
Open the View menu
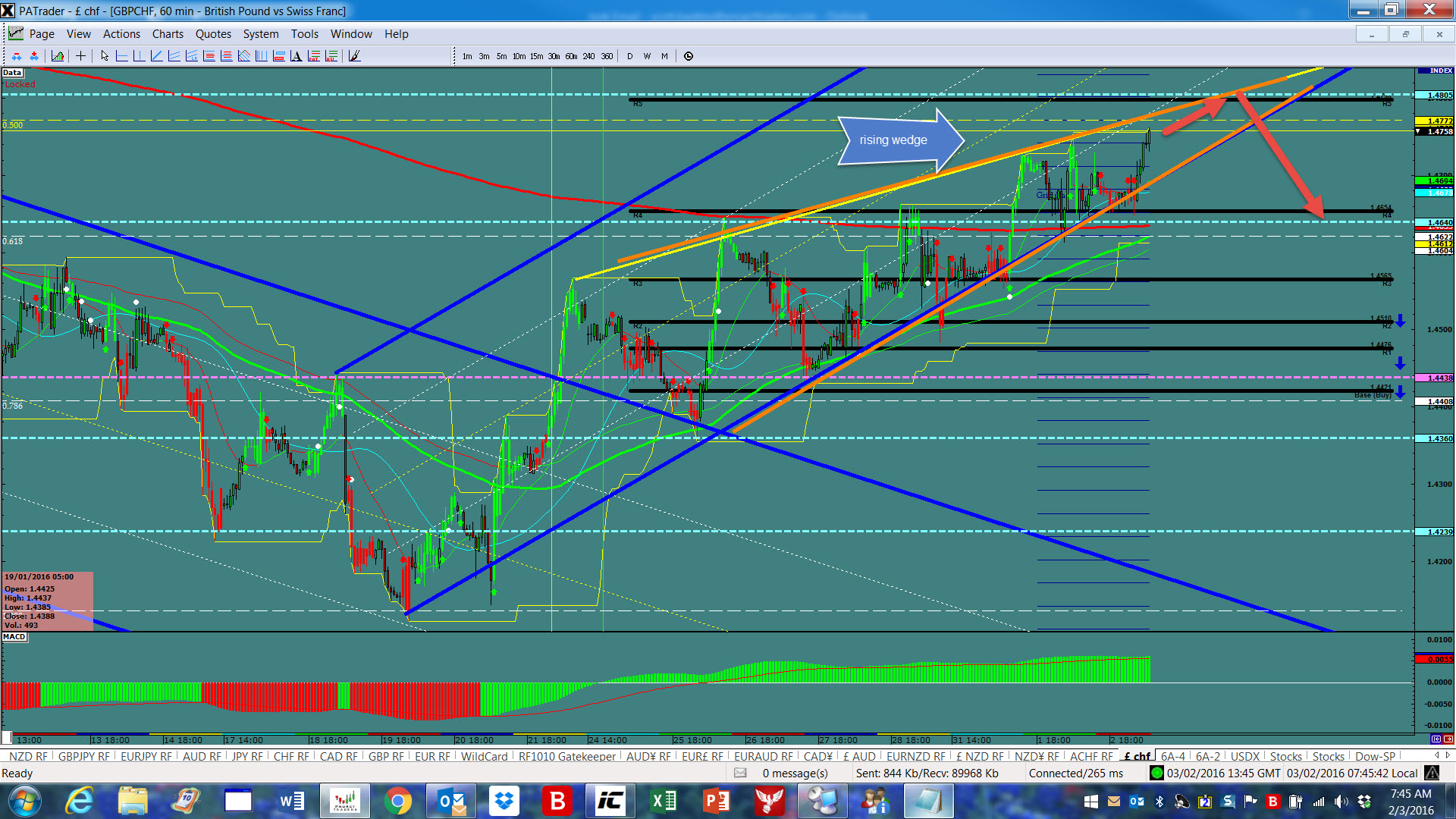(x=79, y=34)
